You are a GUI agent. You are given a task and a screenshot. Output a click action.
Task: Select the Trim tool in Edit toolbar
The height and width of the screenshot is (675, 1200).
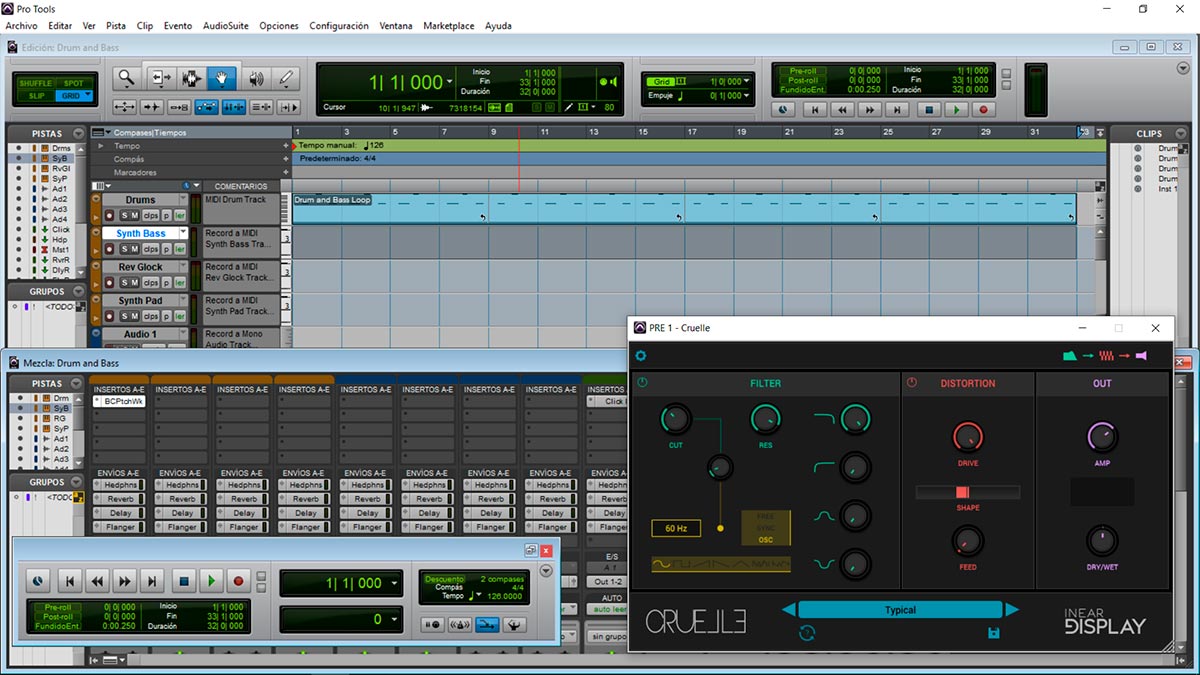[x=160, y=78]
